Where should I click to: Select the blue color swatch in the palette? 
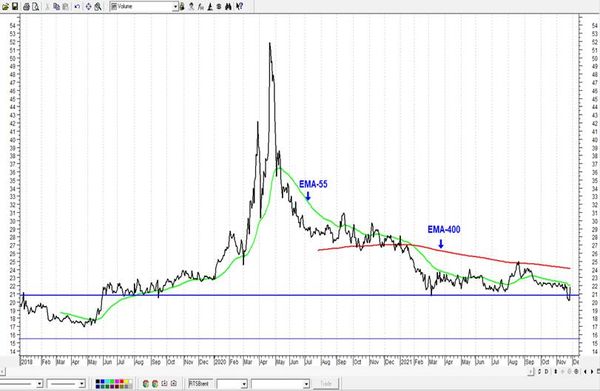(103, 381)
